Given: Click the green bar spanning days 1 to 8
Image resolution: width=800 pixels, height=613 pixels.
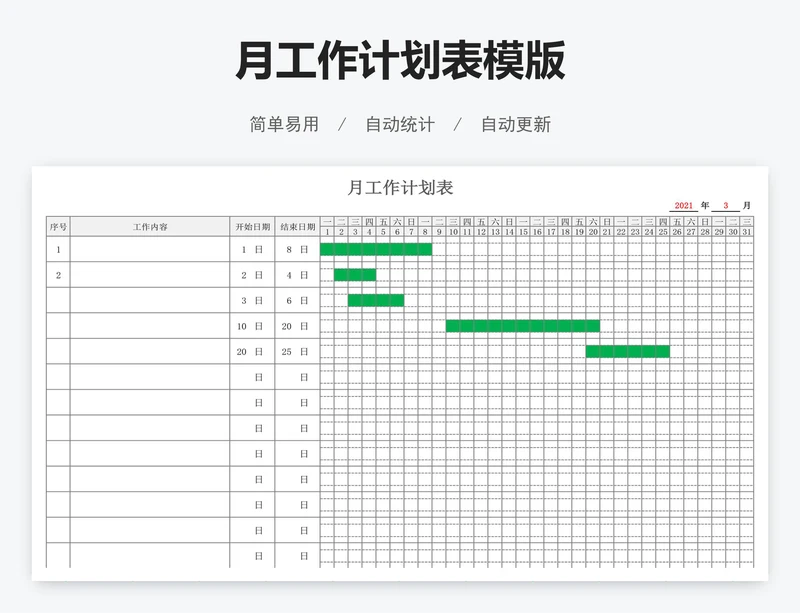Looking at the screenshot, I should click(x=376, y=249).
